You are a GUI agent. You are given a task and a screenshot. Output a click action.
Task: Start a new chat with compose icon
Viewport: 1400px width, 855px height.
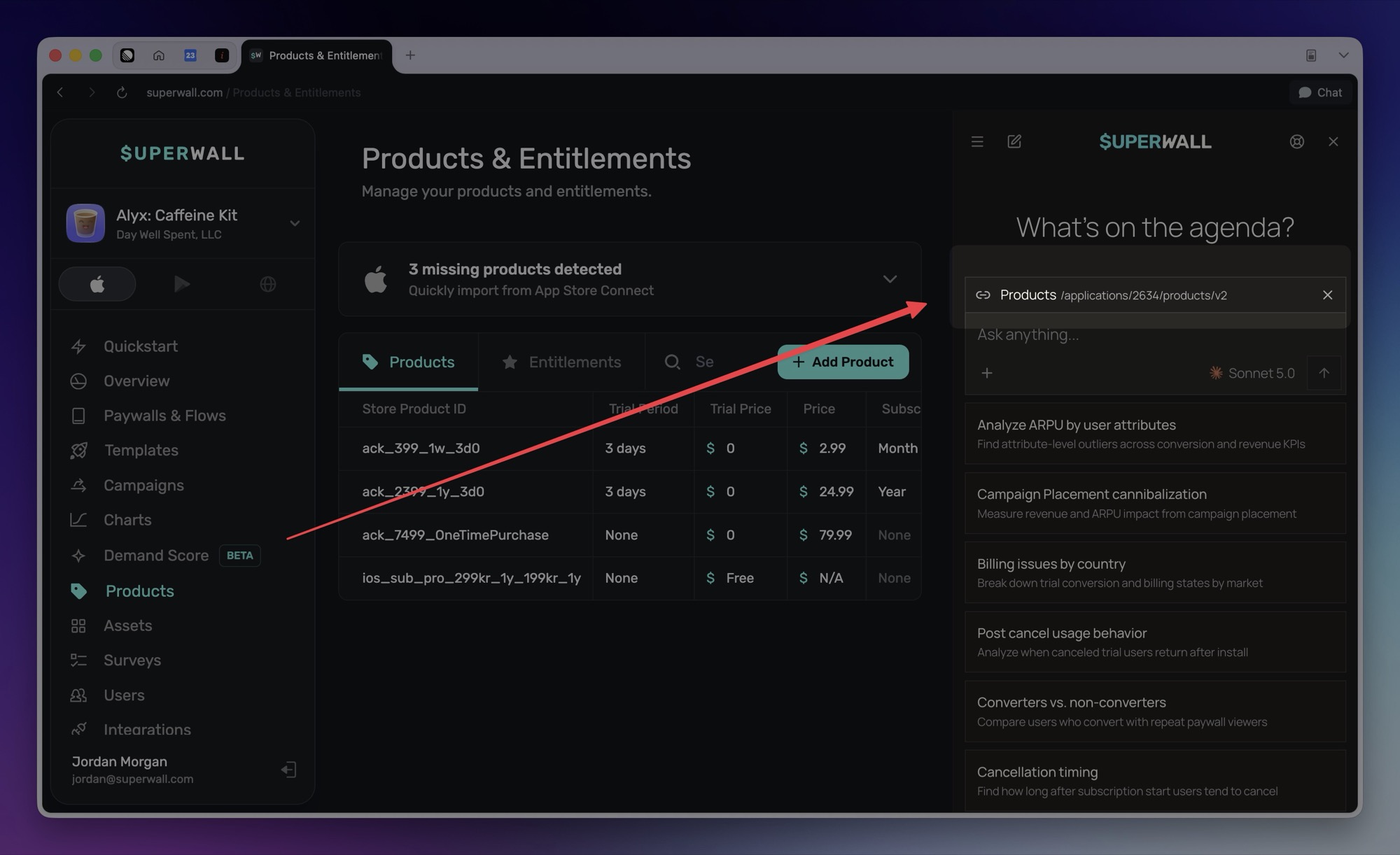tap(1014, 141)
